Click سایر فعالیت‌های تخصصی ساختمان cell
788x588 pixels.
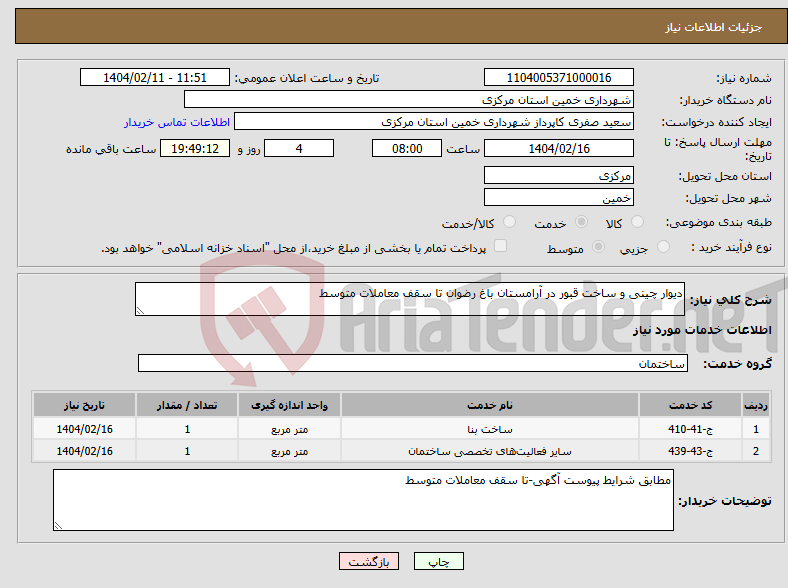[x=490, y=451]
